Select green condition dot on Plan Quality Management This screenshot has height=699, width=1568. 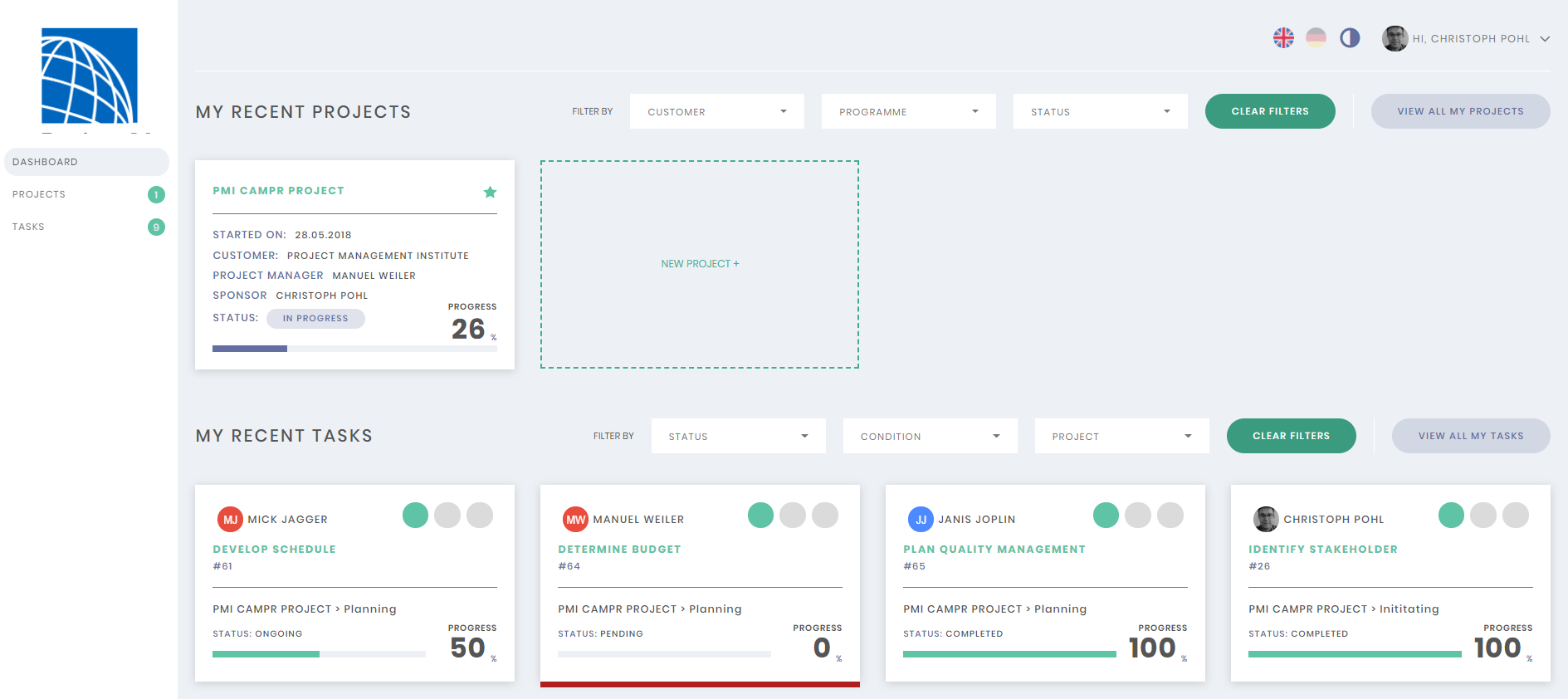[1106, 516]
